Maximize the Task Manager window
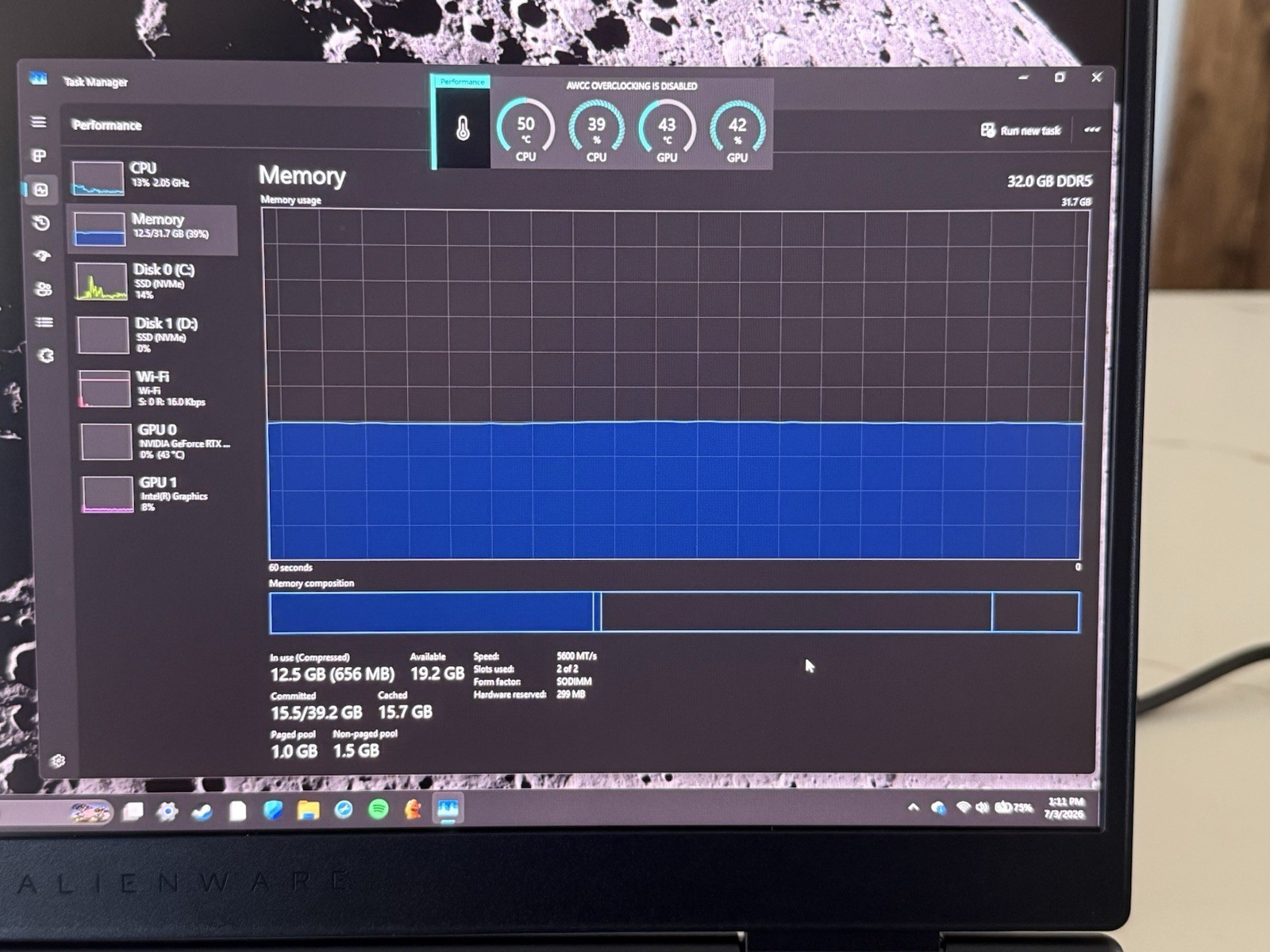This screenshot has width=1270, height=952. [1060, 78]
